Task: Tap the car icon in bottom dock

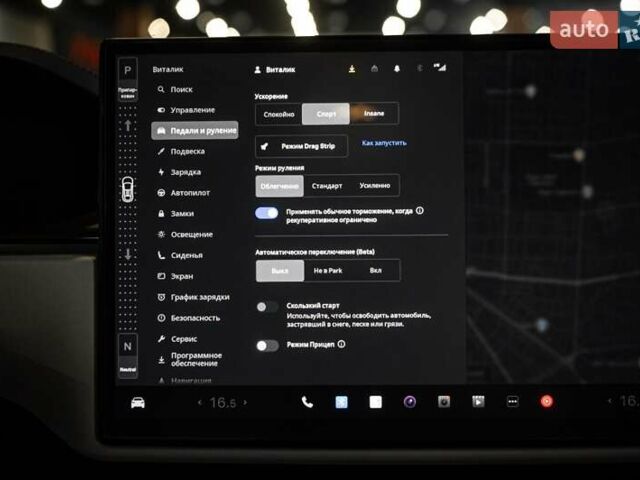Action: [138, 402]
